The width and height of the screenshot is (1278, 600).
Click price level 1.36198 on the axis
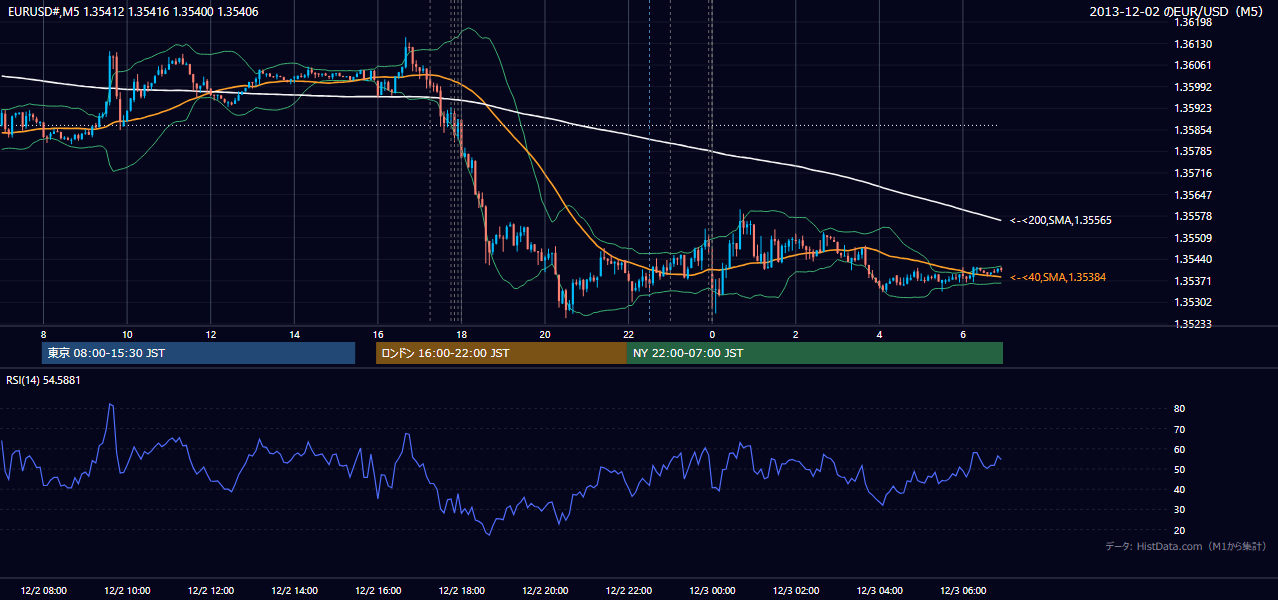coord(1193,22)
